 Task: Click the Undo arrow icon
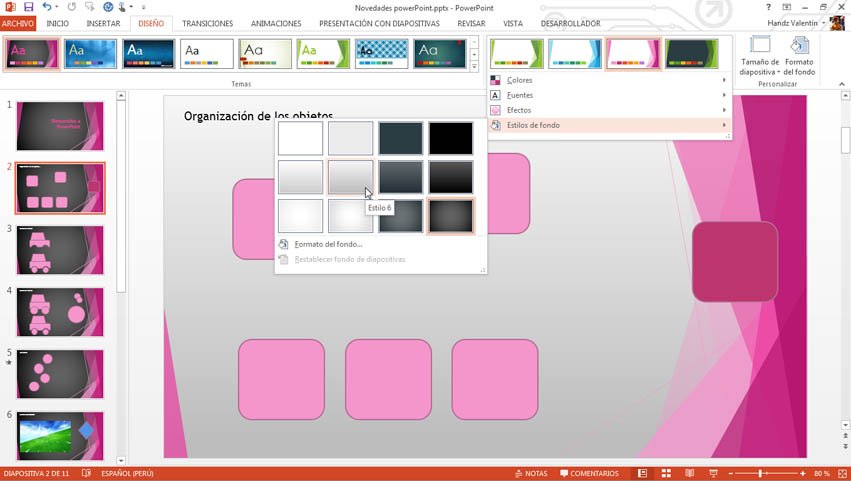point(47,7)
